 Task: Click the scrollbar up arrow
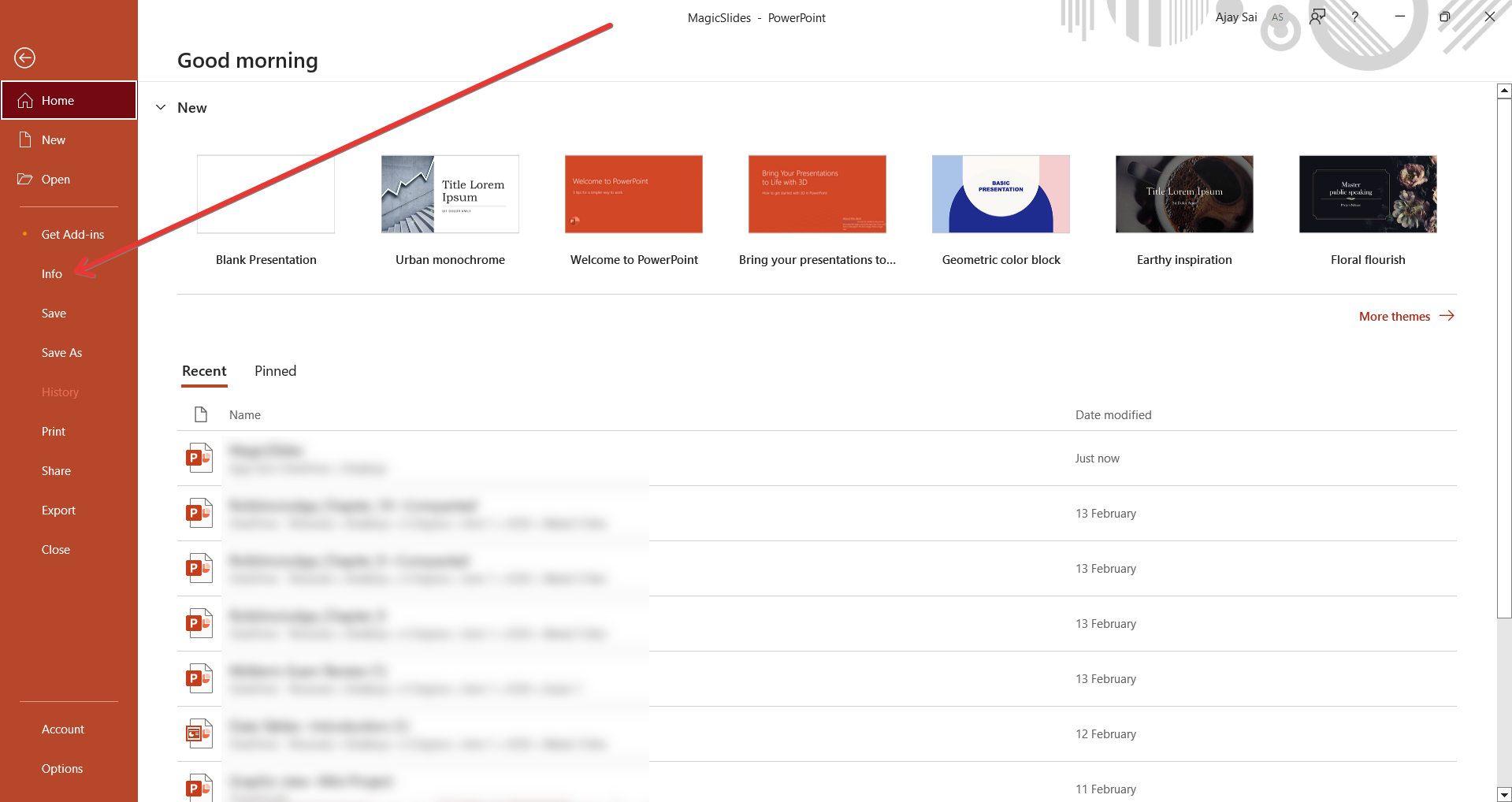click(1504, 91)
